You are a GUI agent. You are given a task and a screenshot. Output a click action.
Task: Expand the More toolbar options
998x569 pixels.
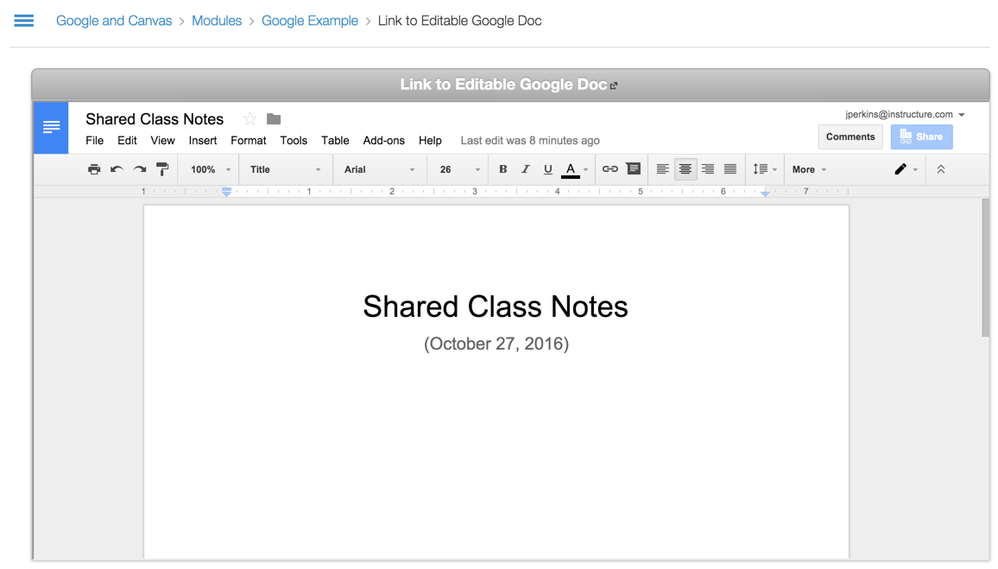809,169
